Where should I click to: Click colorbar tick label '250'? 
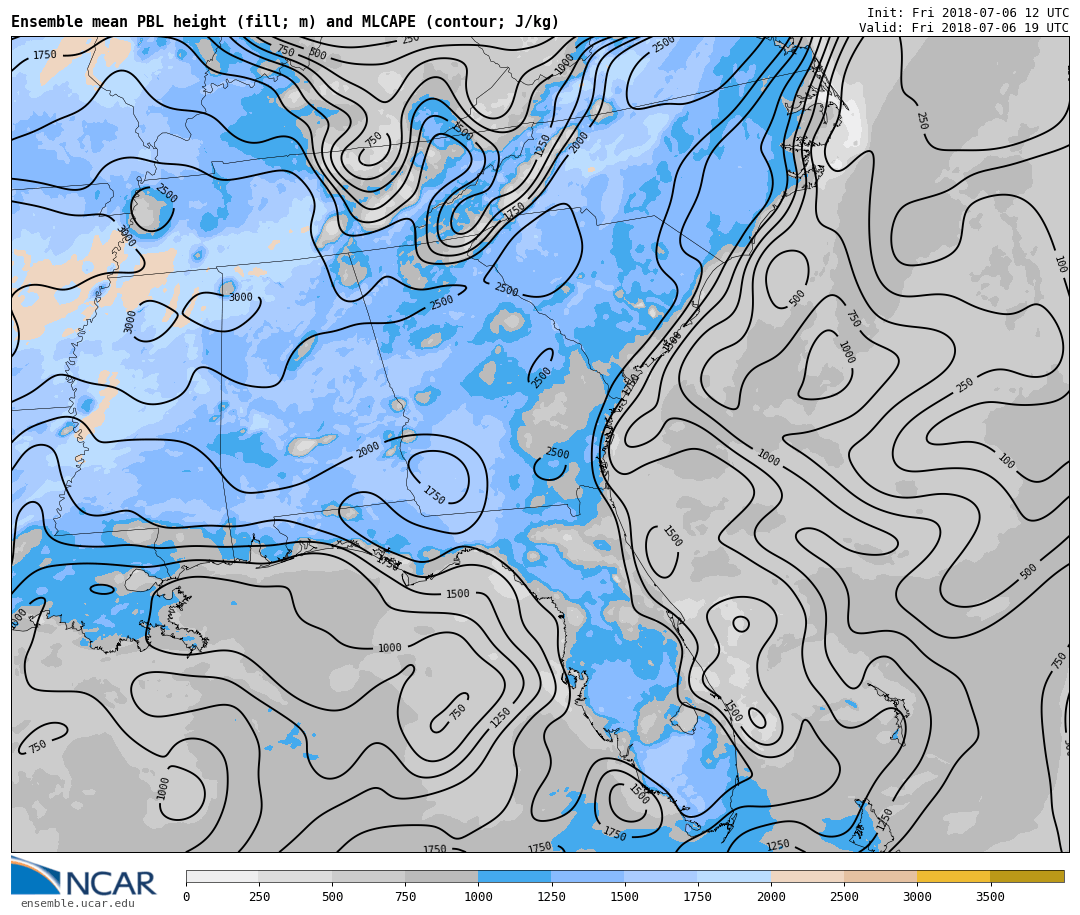pyautogui.click(x=259, y=896)
